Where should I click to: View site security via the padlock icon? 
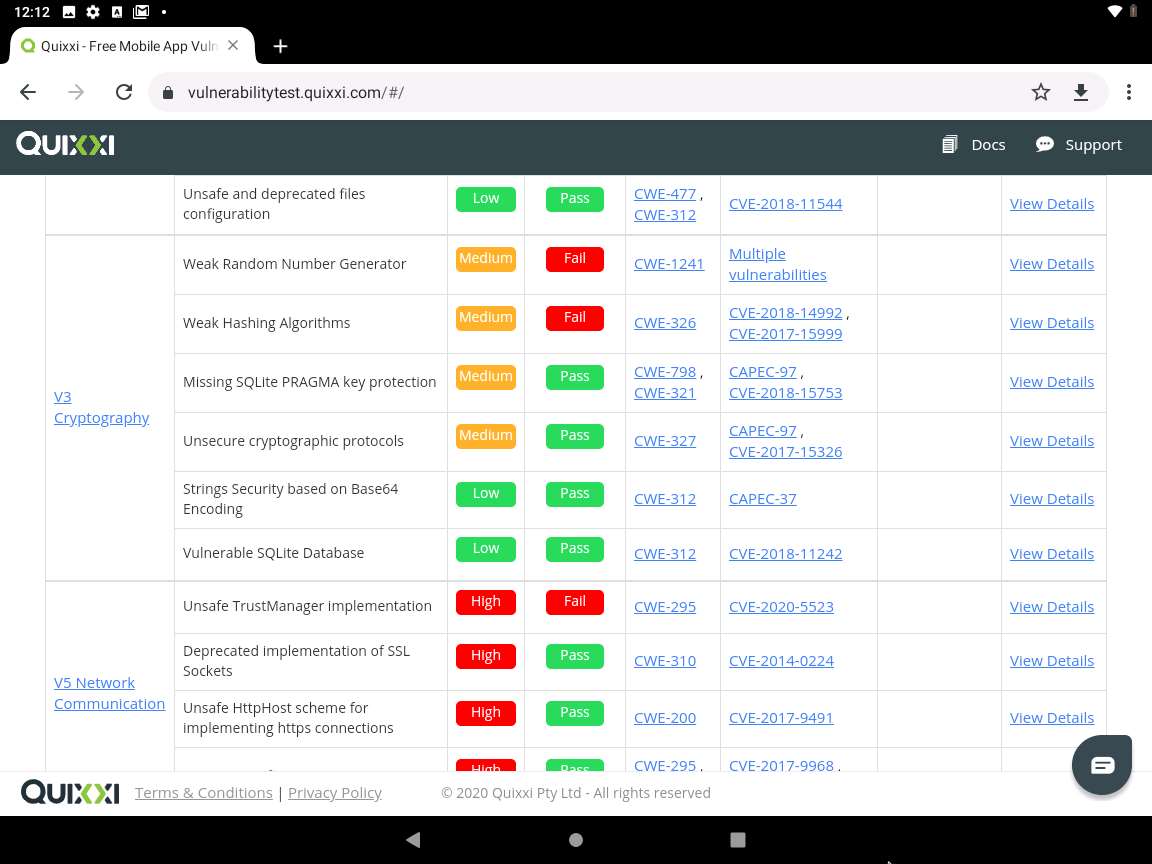(x=166, y=91)
